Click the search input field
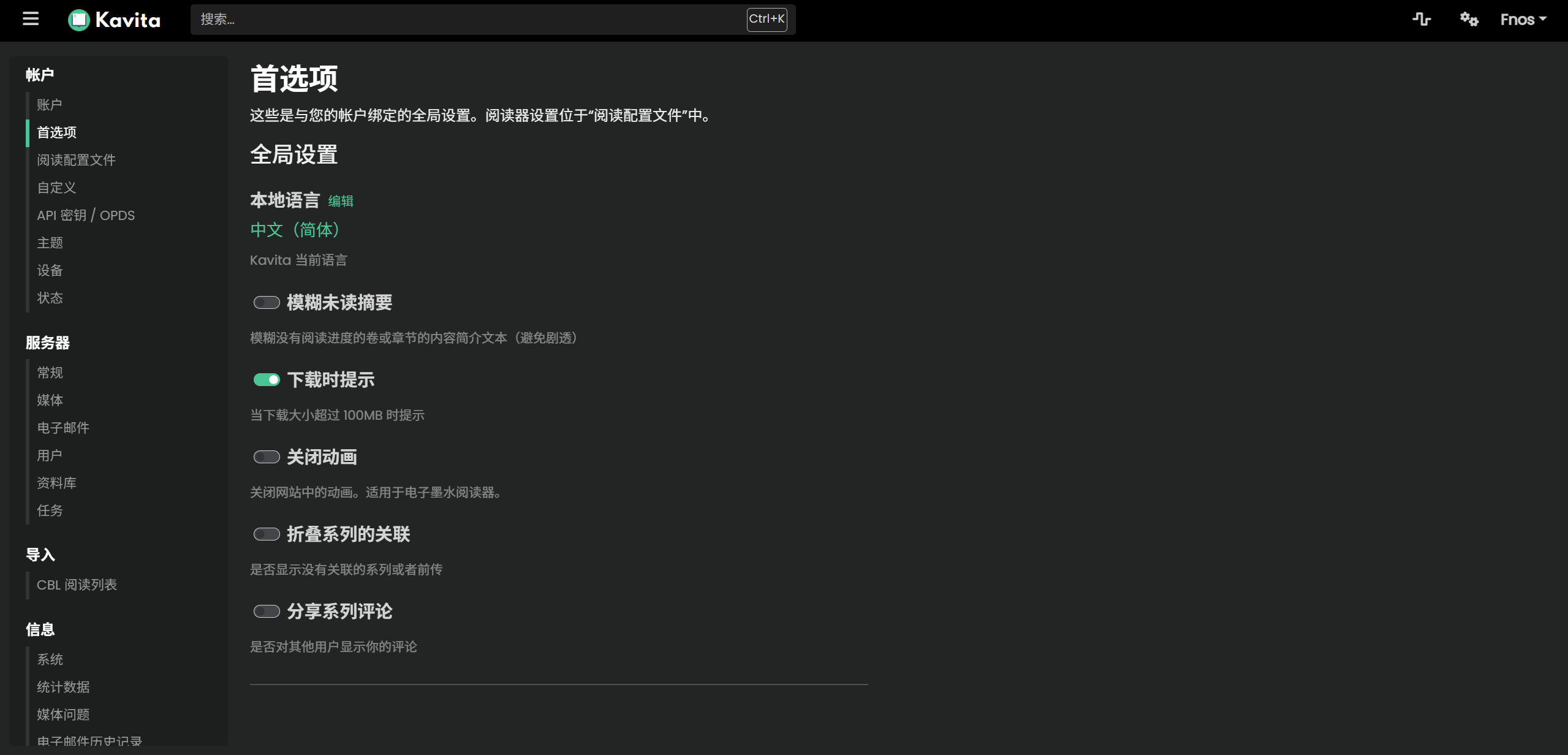Viewport: 1568px width, 755px height. pos(466,20)
